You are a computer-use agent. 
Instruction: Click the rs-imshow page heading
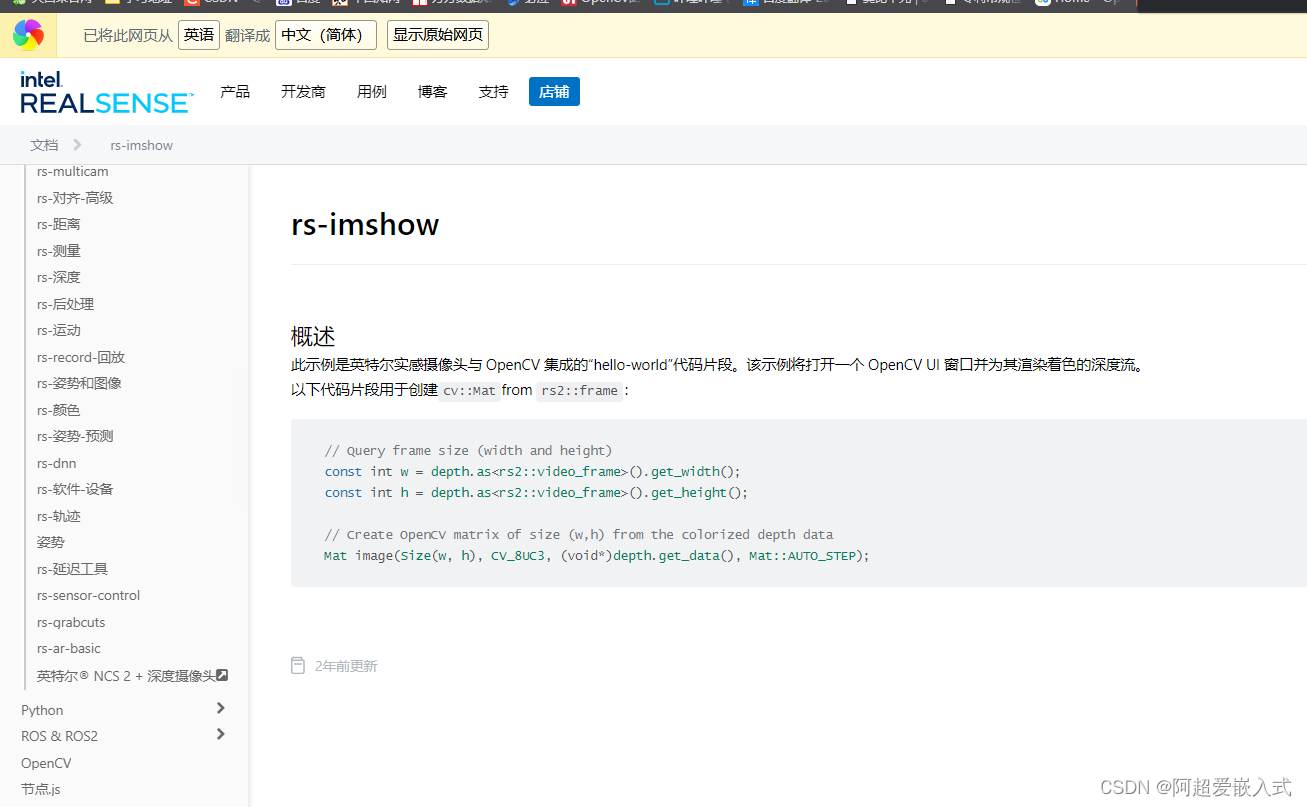365,224
